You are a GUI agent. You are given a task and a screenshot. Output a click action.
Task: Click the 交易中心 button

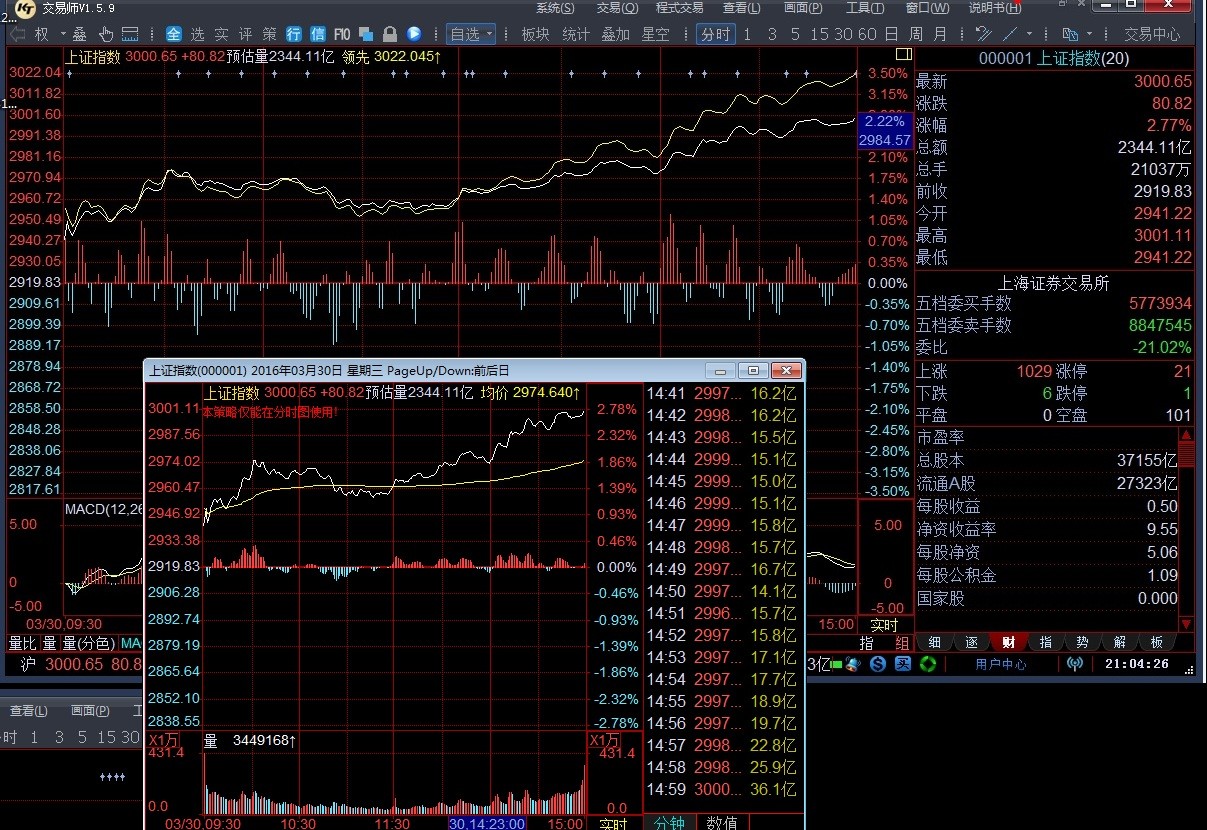point(1152,34)
